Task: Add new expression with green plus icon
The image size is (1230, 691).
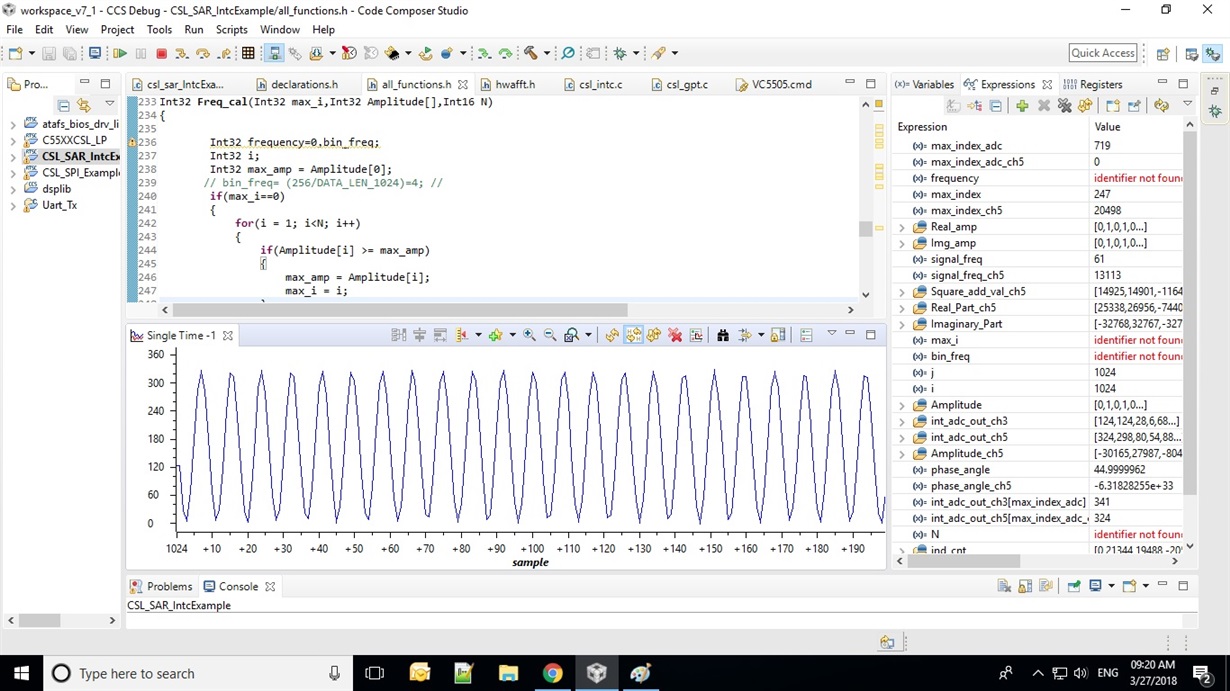Action: coord(1022,106)
